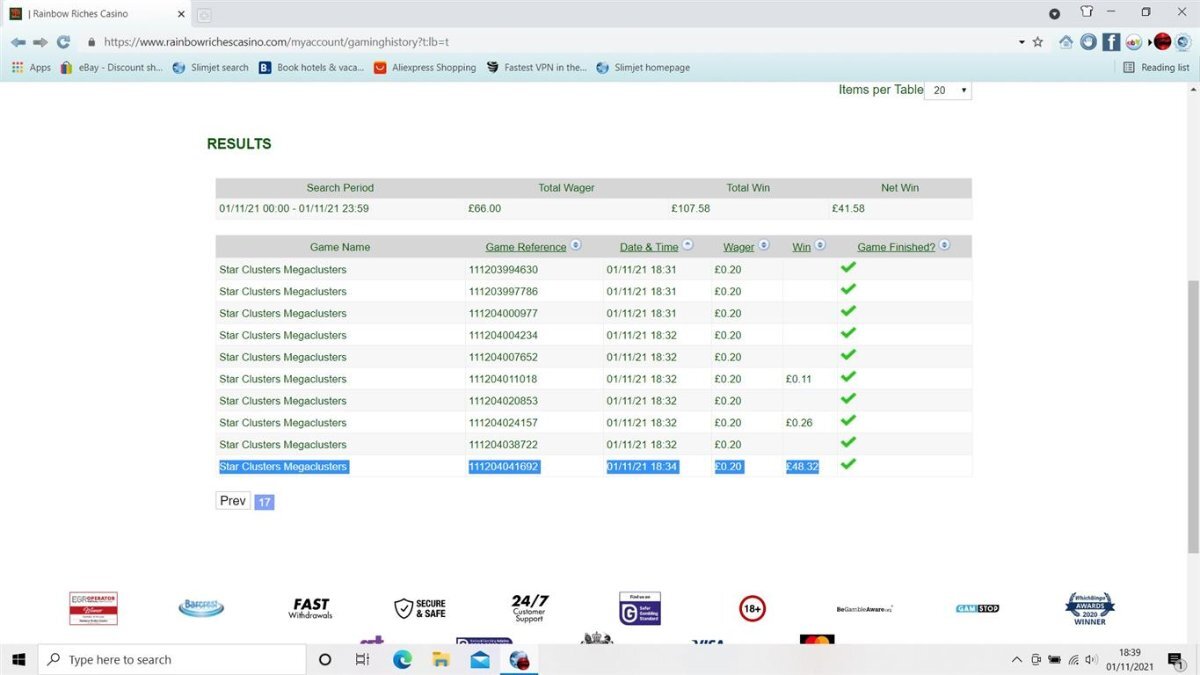Viewport: 1200px width, 675px height.
Task: Click the sort arrow beside Game Finished?
Action: [x=944, y=246]
